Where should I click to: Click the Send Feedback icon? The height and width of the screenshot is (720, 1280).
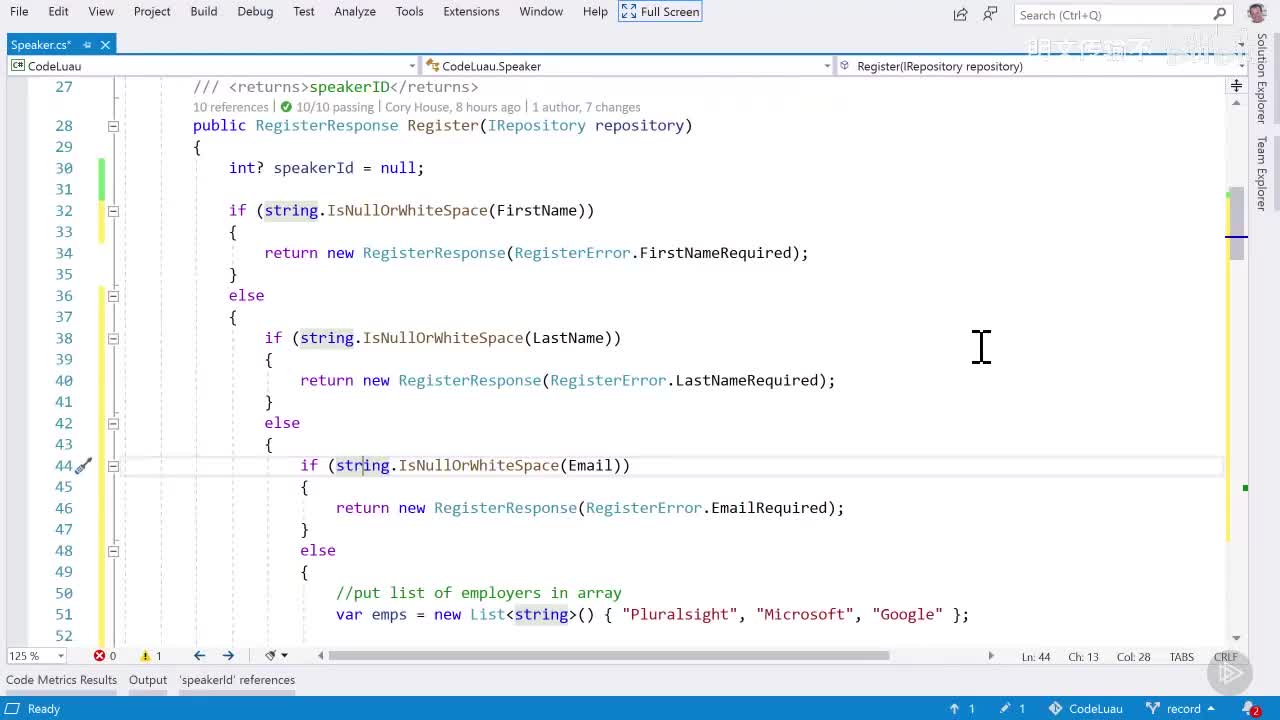pyautogui.click(x=991, y=13)
